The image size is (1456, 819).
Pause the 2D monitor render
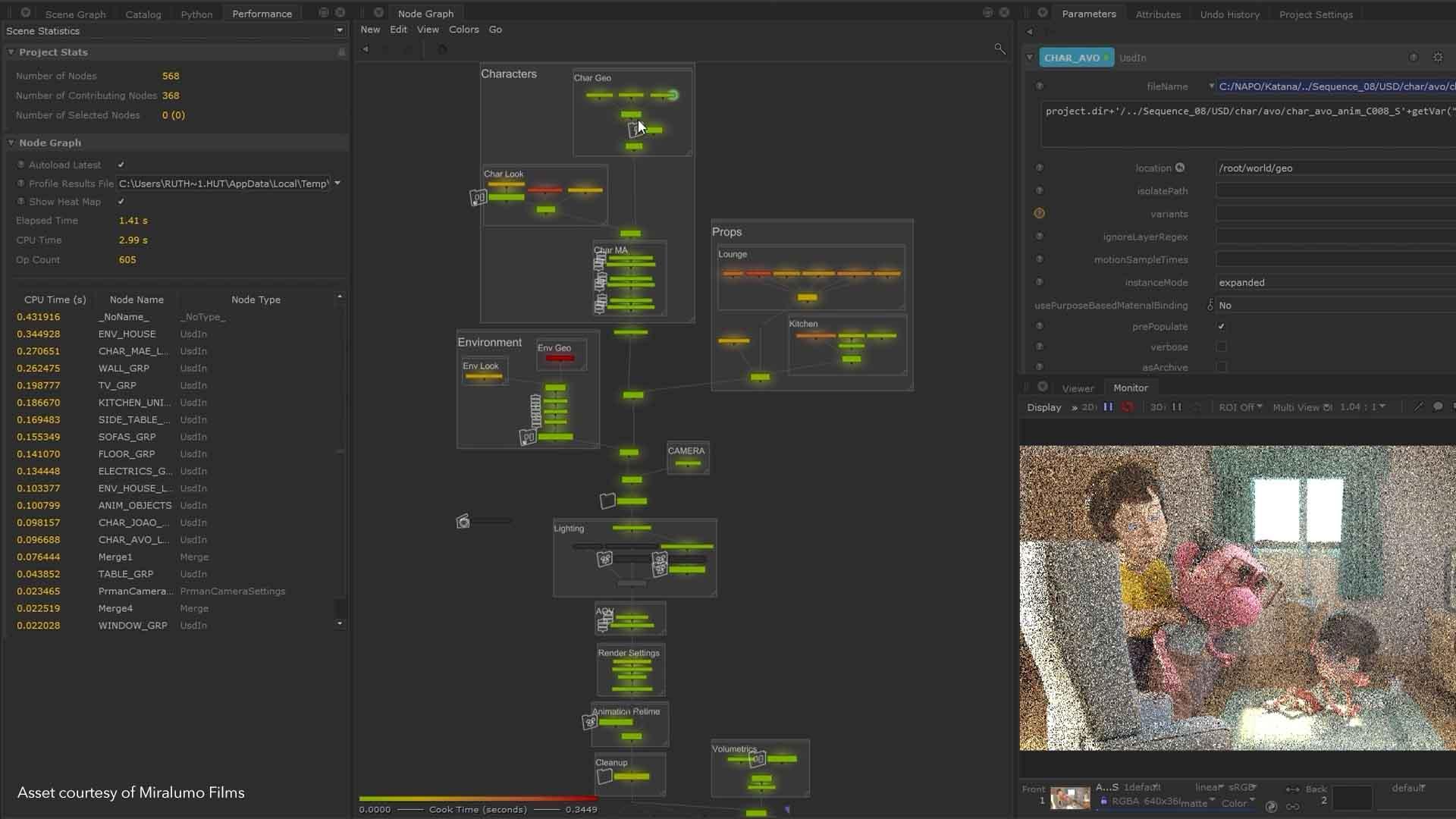(x=1108, y=407)
